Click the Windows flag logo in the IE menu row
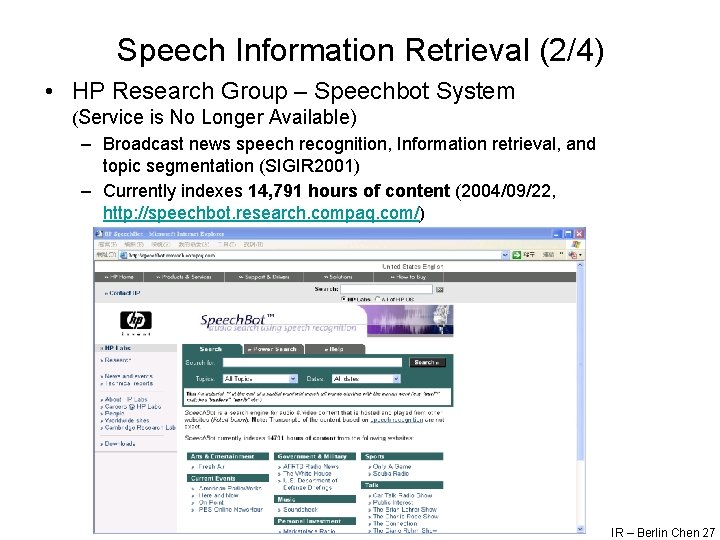This screenshot has height=540, width=720. 576,244
